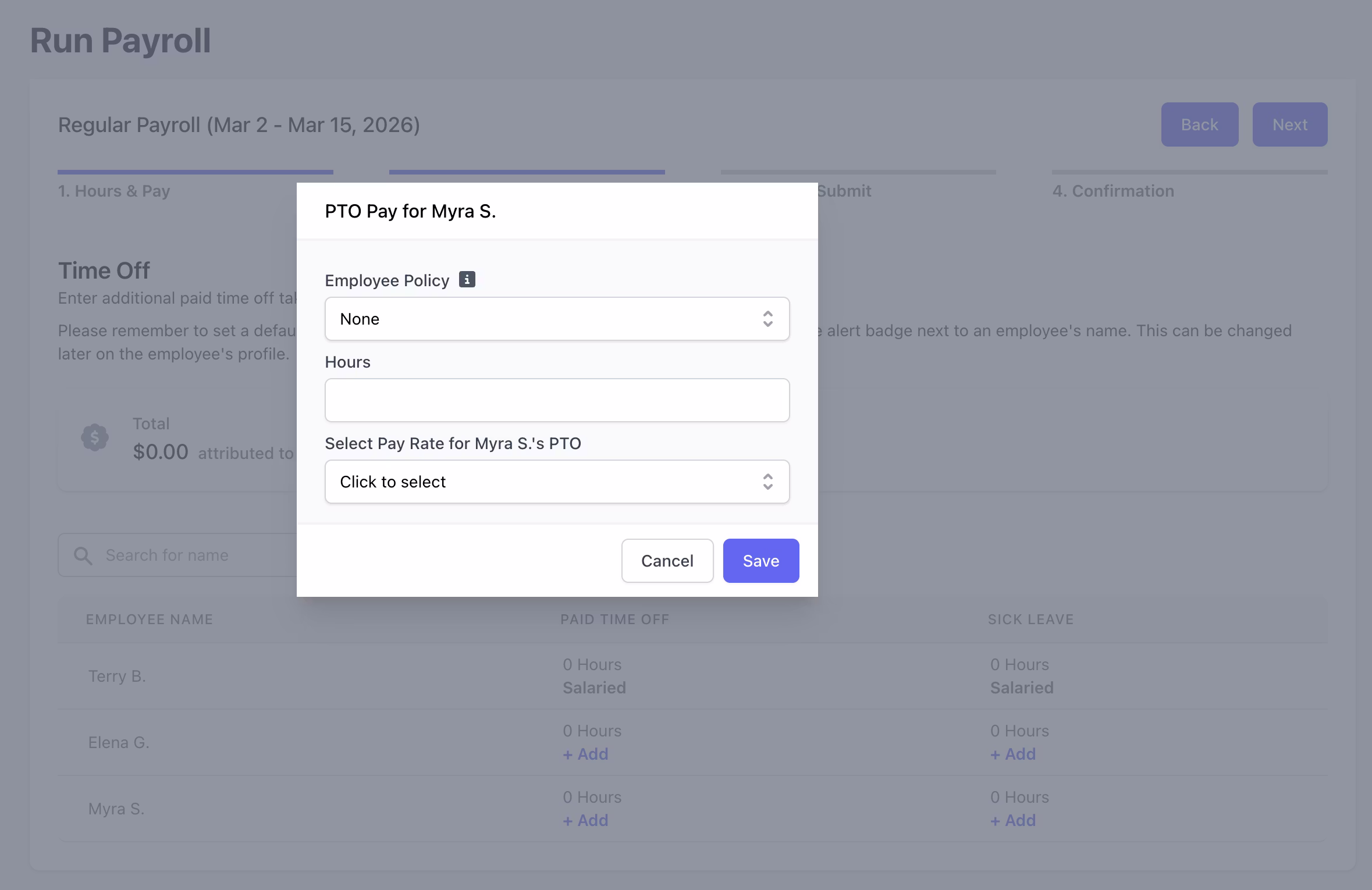
Task: Open the Click to select pay rate dropdown
Action: click(x=547, y=482)
